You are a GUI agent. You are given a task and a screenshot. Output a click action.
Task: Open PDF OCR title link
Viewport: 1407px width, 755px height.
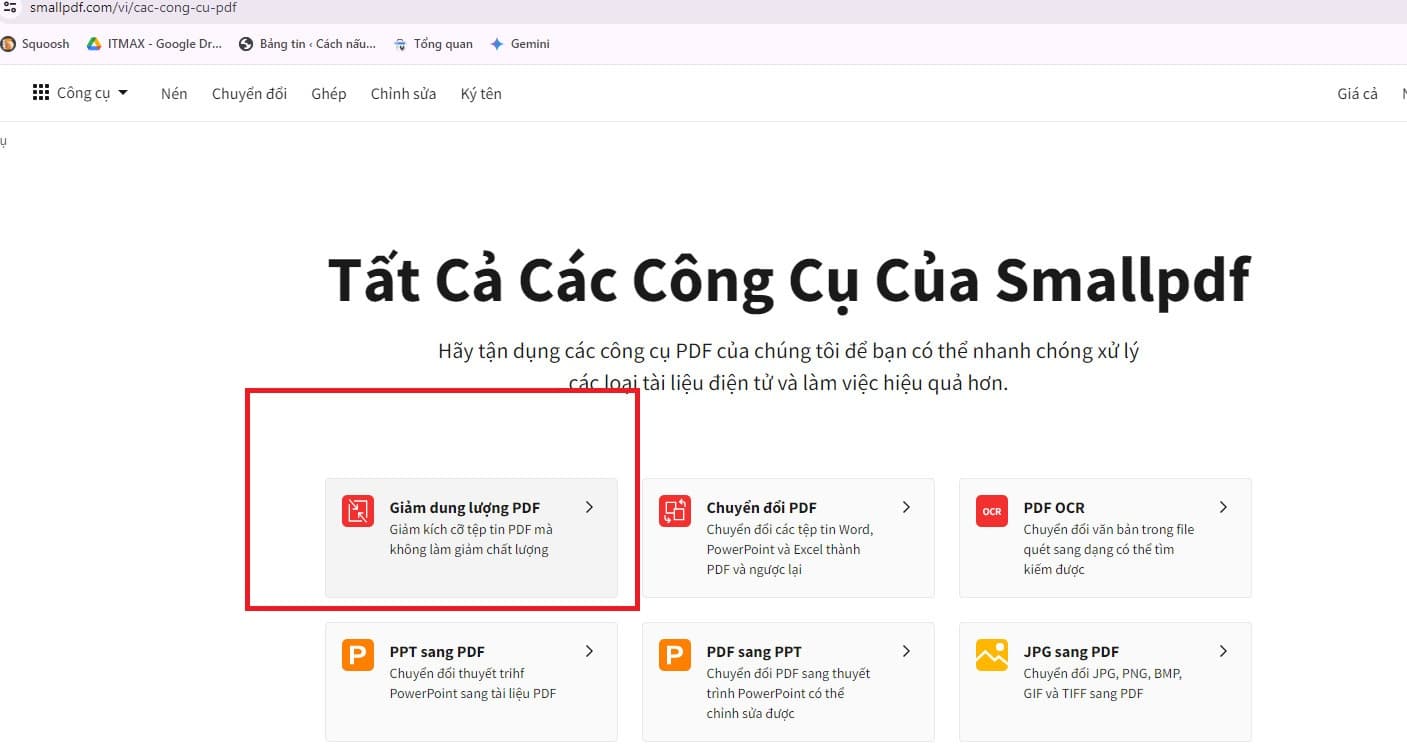[1054, 508]
